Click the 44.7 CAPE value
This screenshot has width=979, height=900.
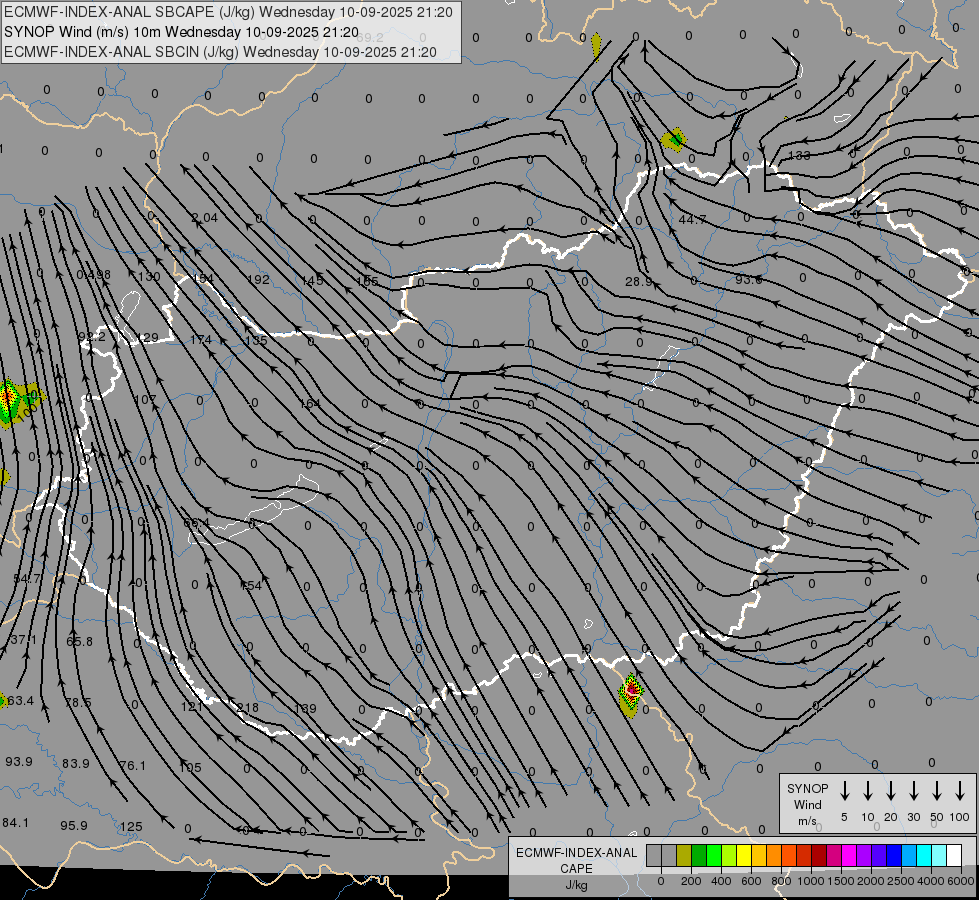pyautogui.click(x=692, y=220)
